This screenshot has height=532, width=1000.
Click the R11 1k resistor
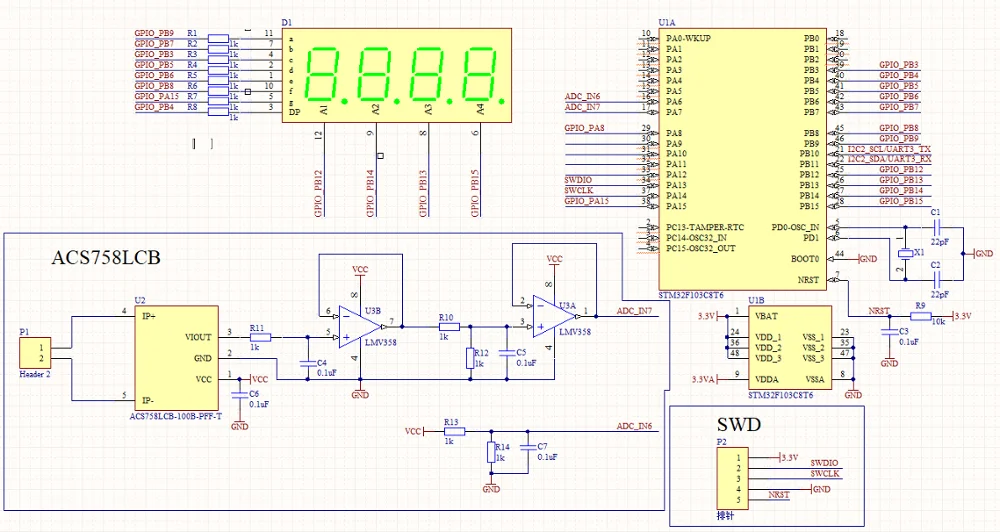coord(260,337)
